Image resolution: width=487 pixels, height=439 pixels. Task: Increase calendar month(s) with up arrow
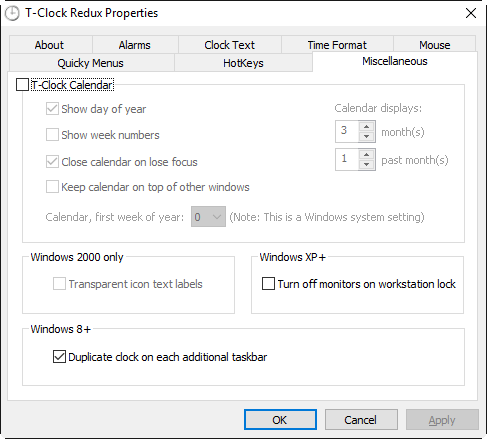(366, 127)
